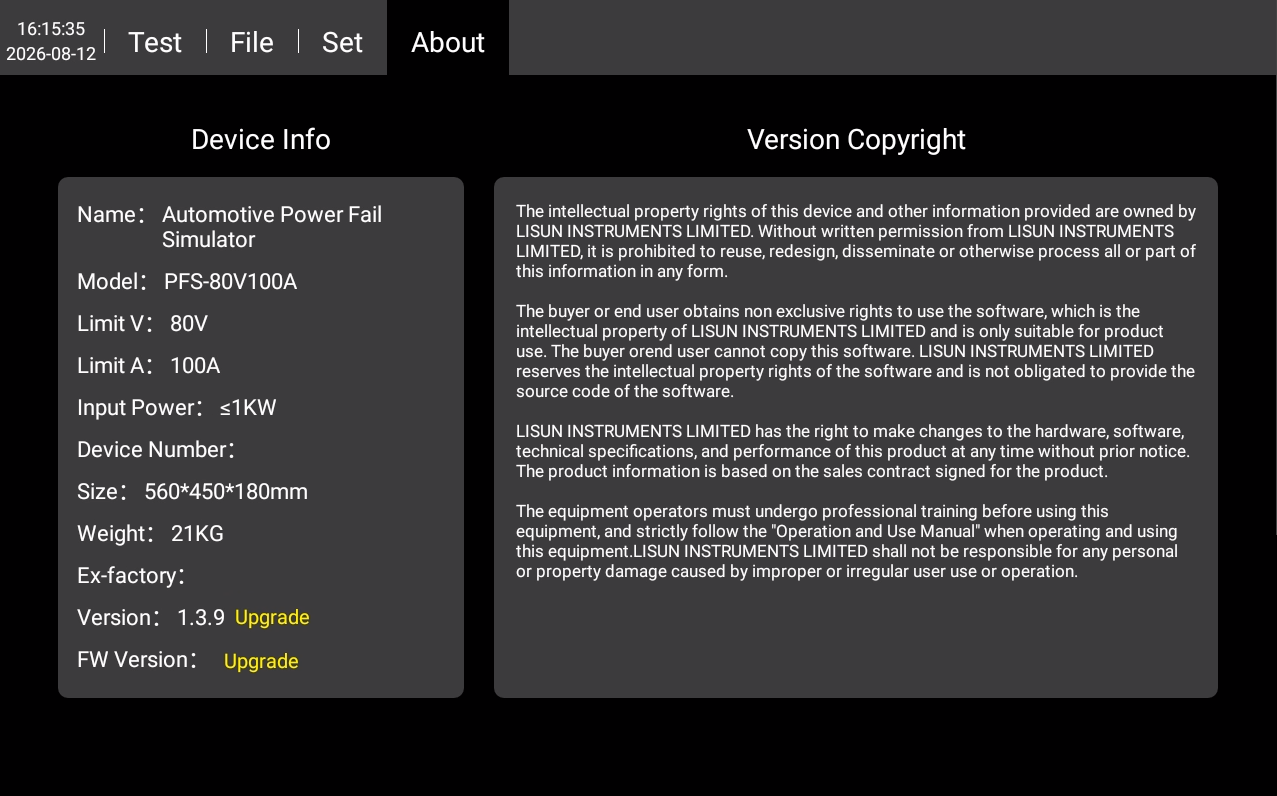Image resolution: width=1277 pixels, height=796 pixels.
Task: Click the Ex-factory label
Action: (x=130, y=576)
